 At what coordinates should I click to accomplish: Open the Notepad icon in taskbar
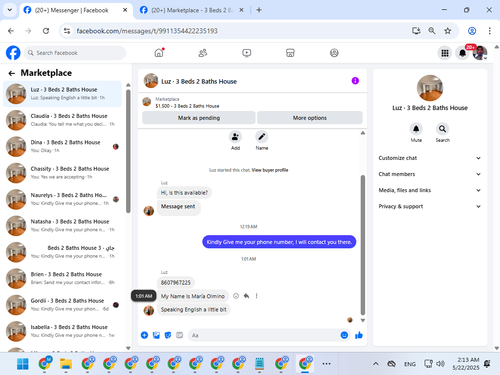click(x=259, y=364)
